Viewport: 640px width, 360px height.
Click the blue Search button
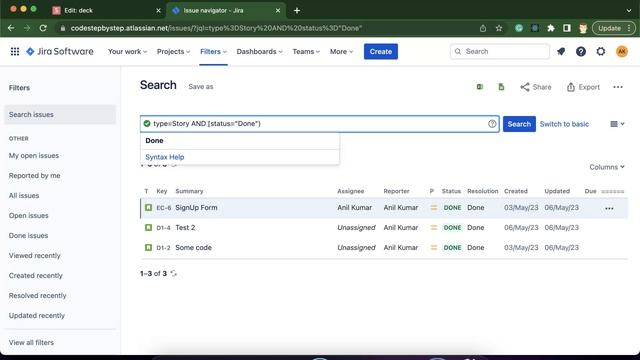click(519, 124)
